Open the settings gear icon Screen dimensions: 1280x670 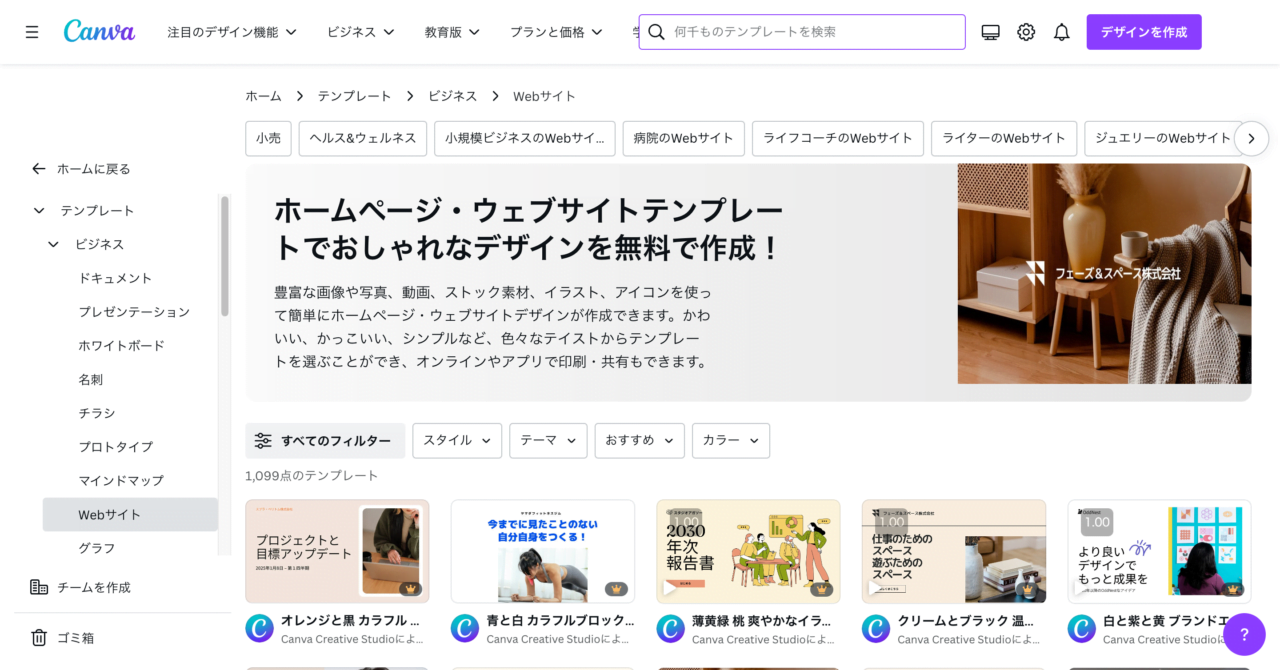click(x=1026, y=32)
